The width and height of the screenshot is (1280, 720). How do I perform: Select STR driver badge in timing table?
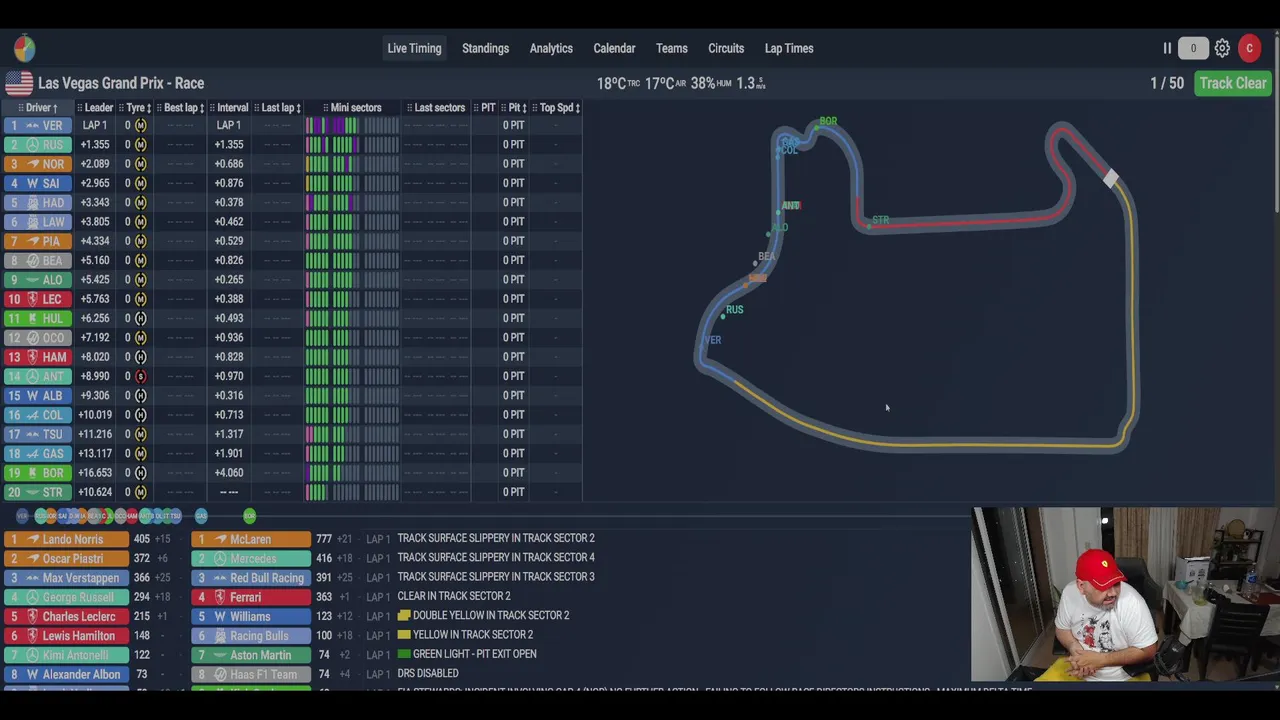(x=37, y=492)
